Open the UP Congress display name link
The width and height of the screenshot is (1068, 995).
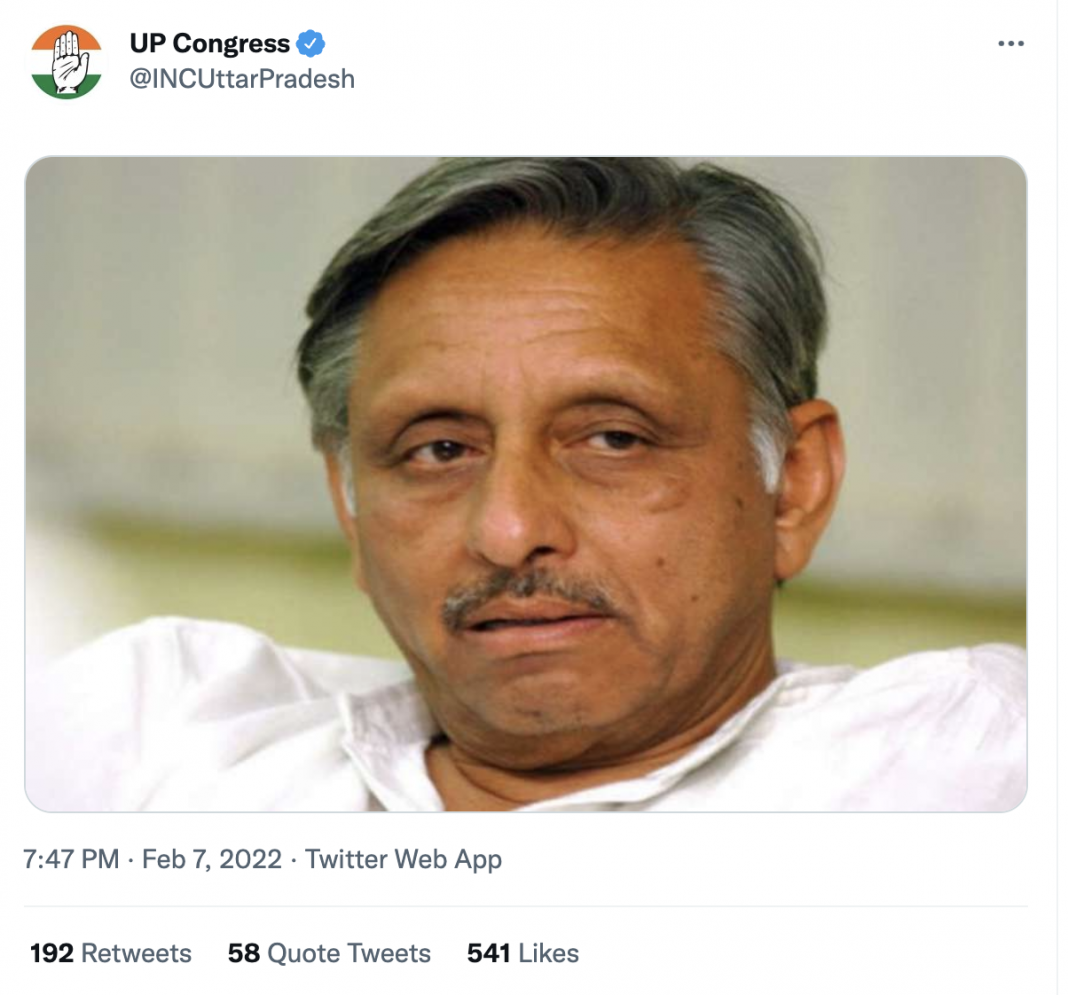[x=210, y=44]
